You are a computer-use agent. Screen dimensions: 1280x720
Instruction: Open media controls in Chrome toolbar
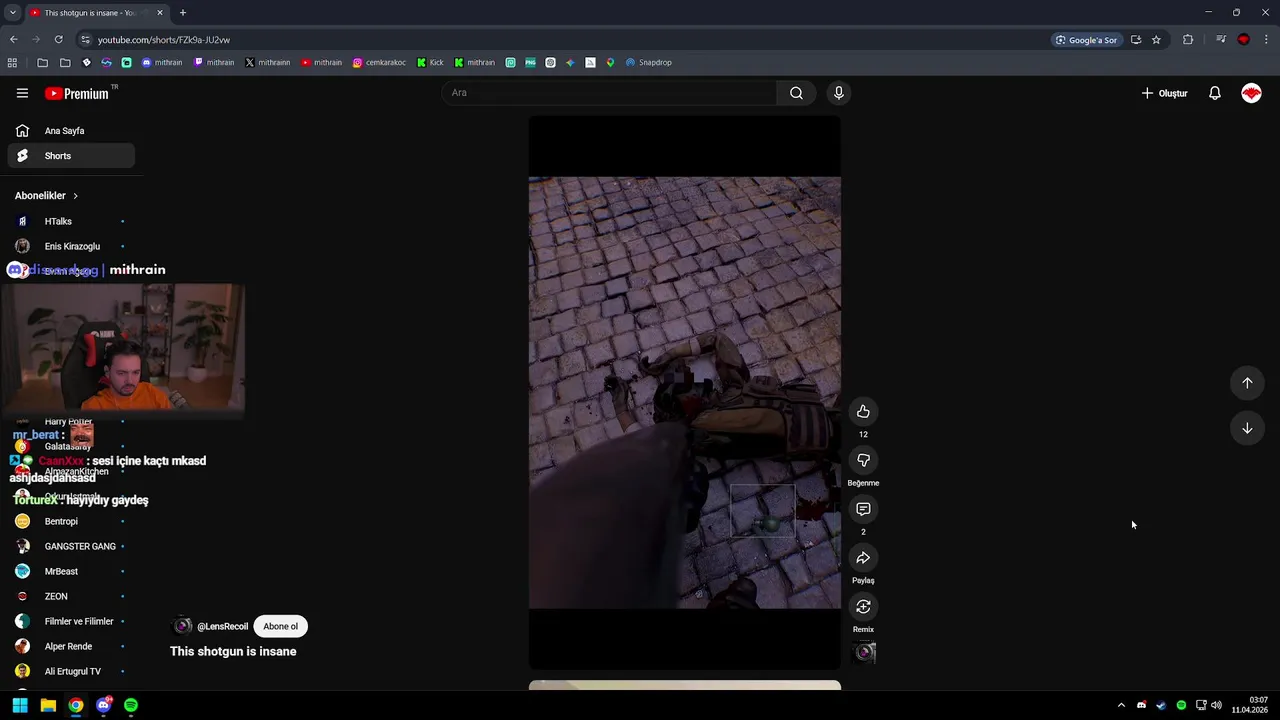click(x=1221, y=40)
